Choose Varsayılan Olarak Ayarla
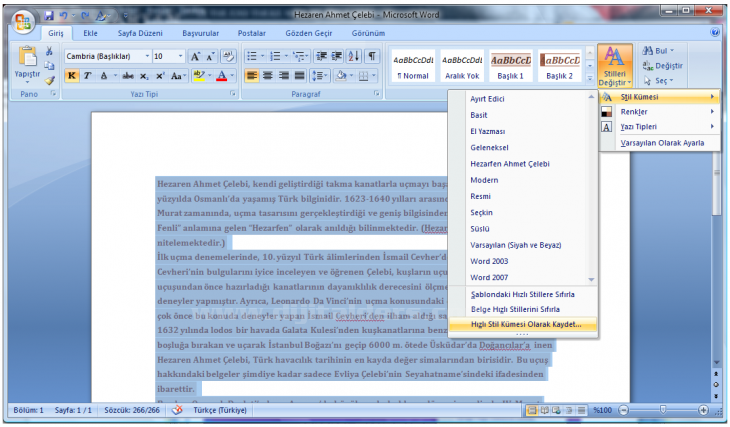The height and width of the screenshot is (427, 730). (660, 143)
